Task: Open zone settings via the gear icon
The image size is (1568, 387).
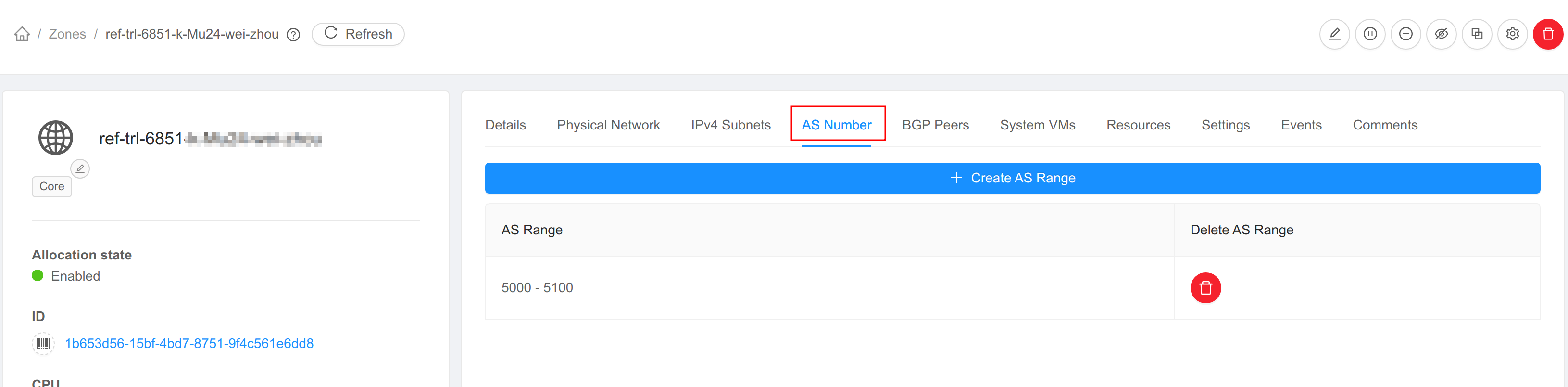Action: (1513, 34)
